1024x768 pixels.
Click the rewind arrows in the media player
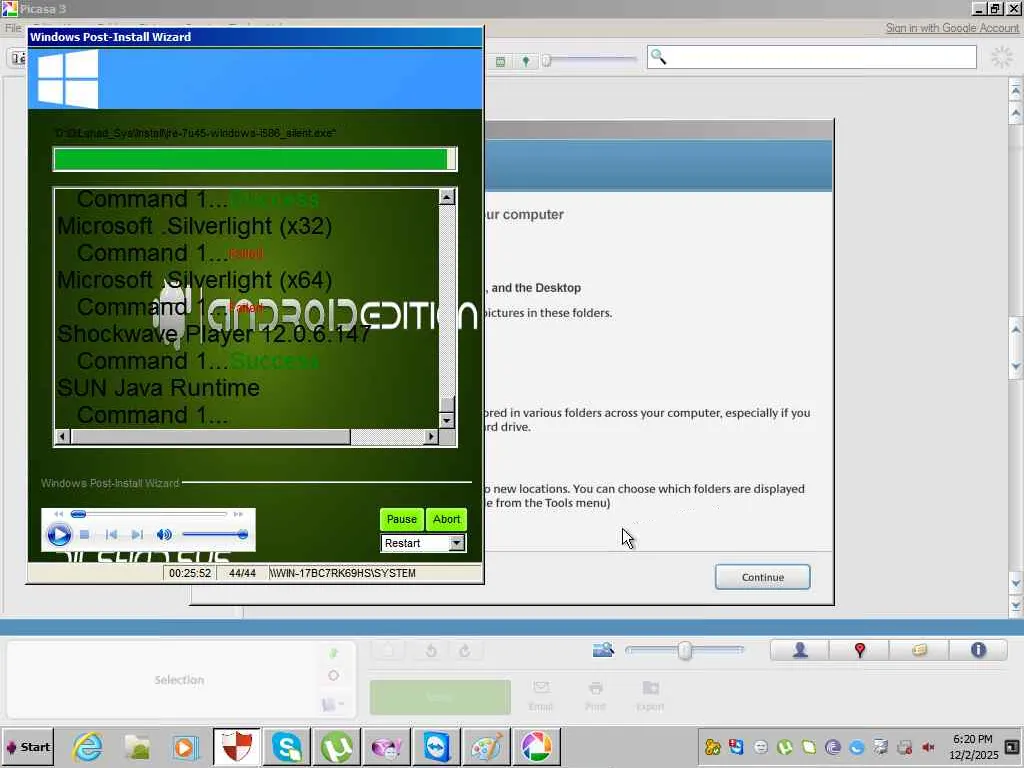[x=59, y=514]
